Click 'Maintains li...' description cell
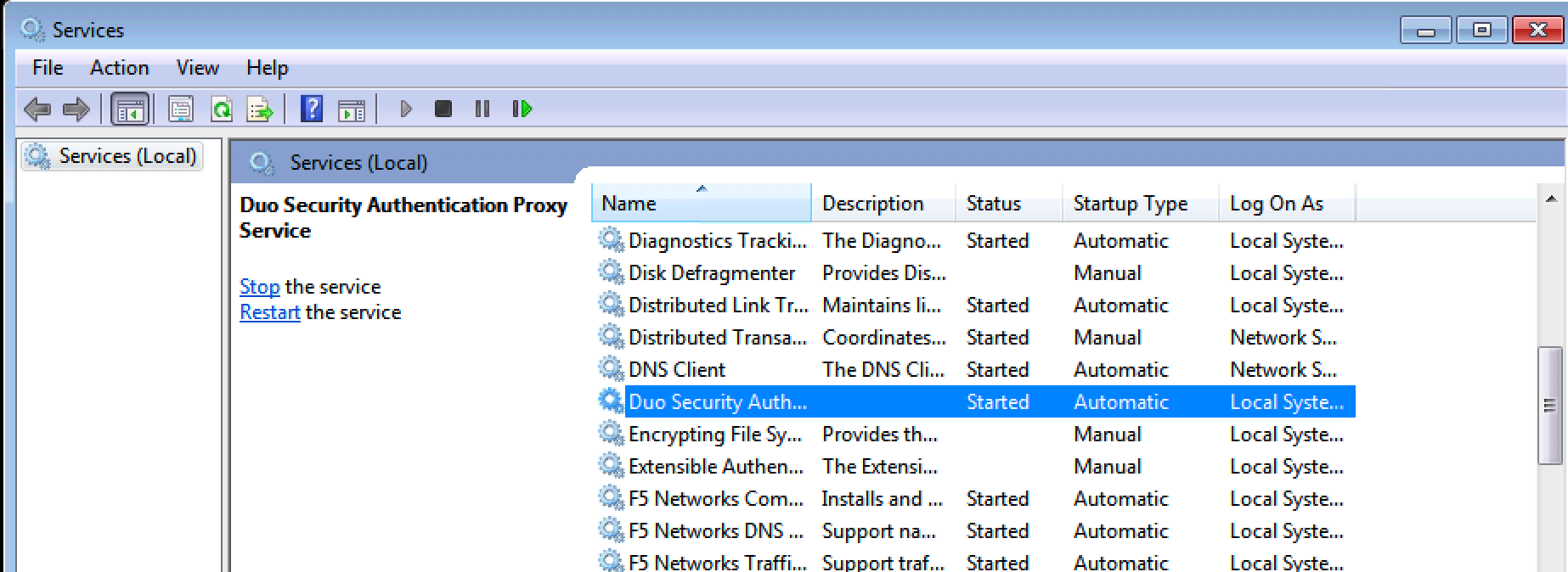The height and width of the screenshot is (572, 1568). [882, 306]
